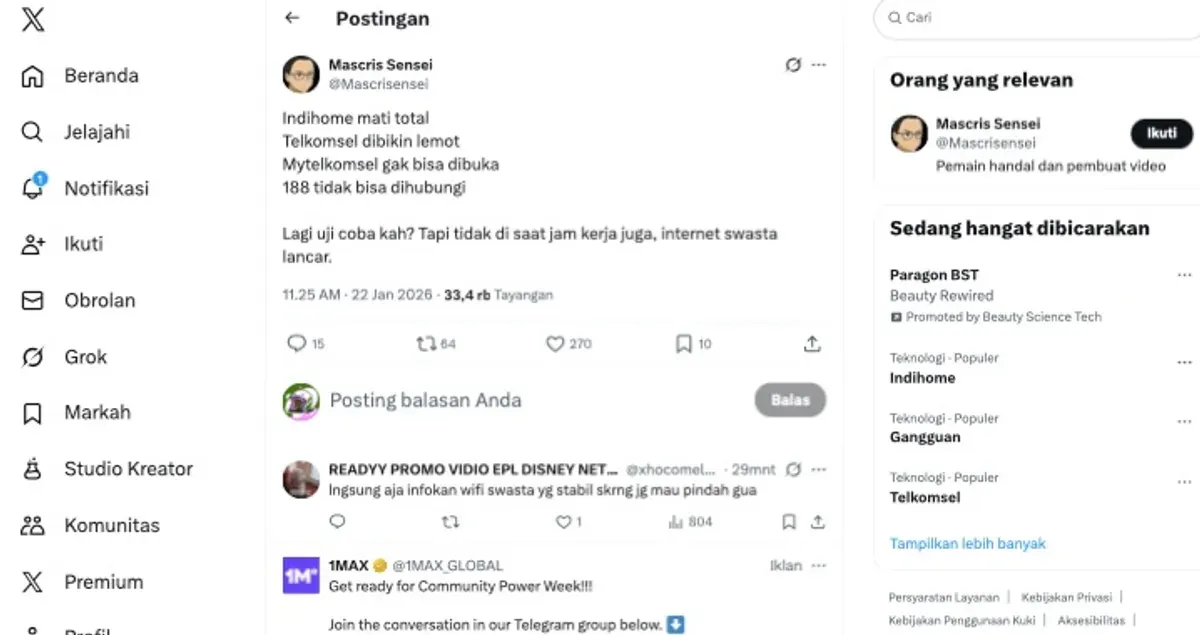Open more options on the 1MAX ad

819,566
